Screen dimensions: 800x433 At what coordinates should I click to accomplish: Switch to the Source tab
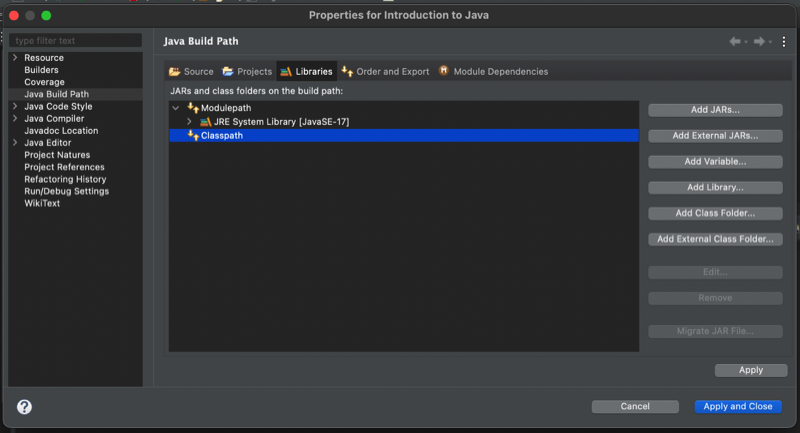click(x=191, y=72)
